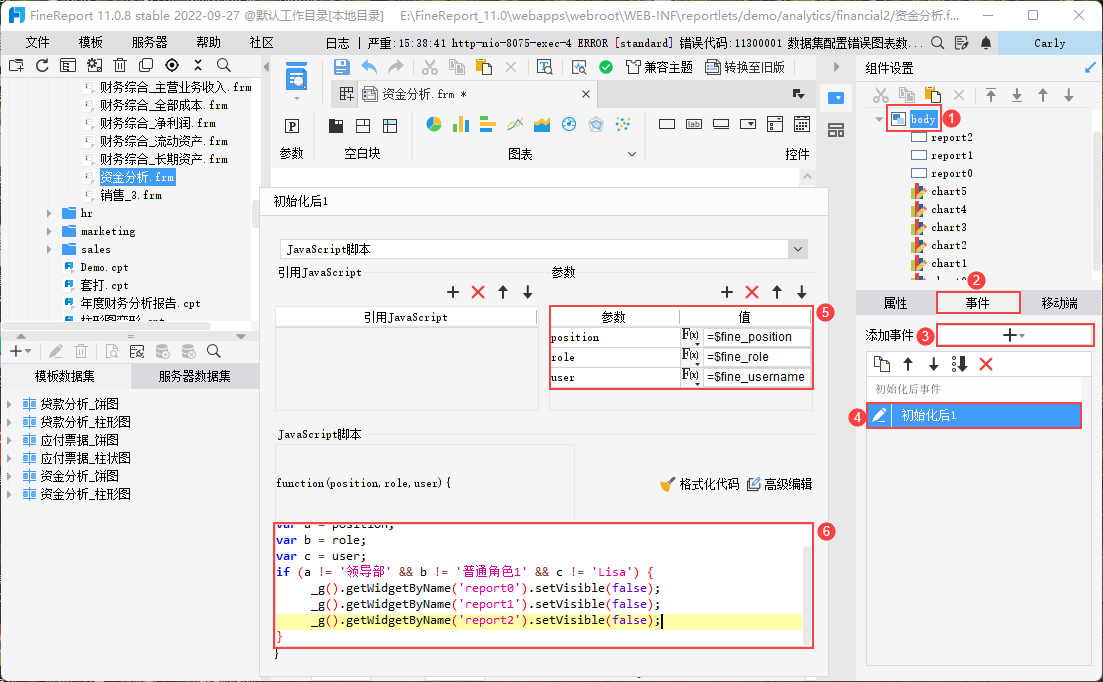Click the undo arrow icon
This screenshot has width=1103, height=682.
pyautogui.click(x=370, y=67)
